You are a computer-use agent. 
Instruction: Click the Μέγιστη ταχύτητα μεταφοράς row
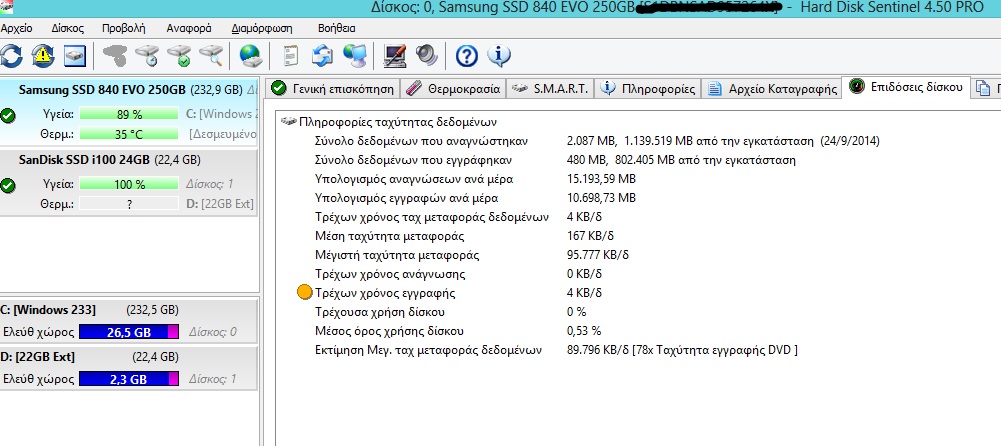point(472,255)
